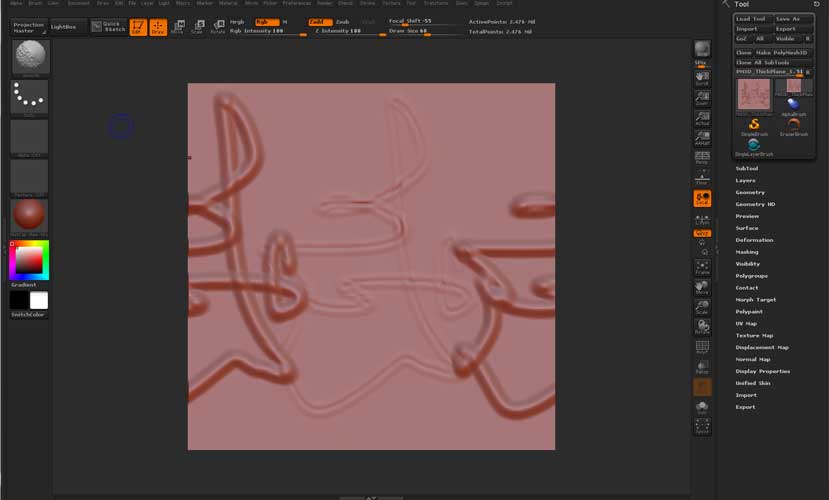Viewport: 829px width, 500px height.
Task: Click the tool Export button at panel top
Action: [x=793, y=29]
